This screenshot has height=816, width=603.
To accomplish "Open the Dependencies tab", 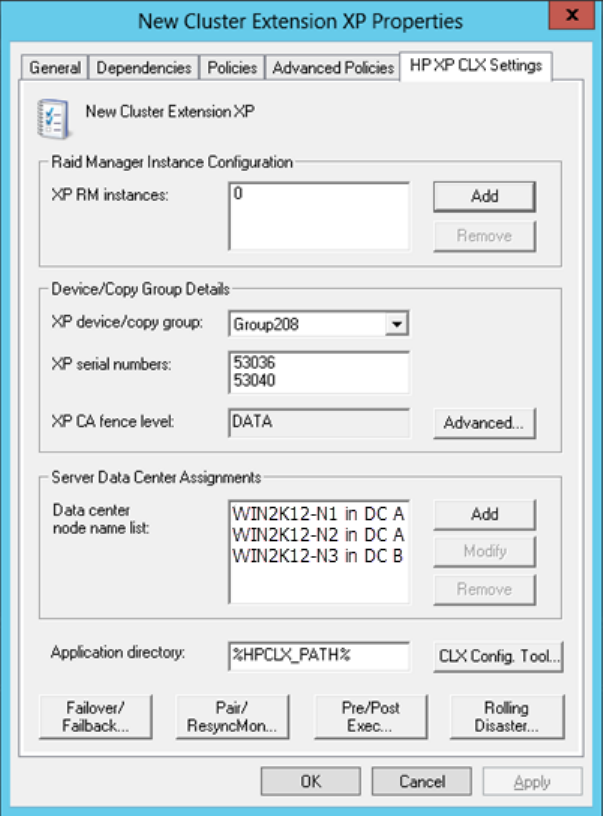I will pyautogui.click(x=144, y=68).
